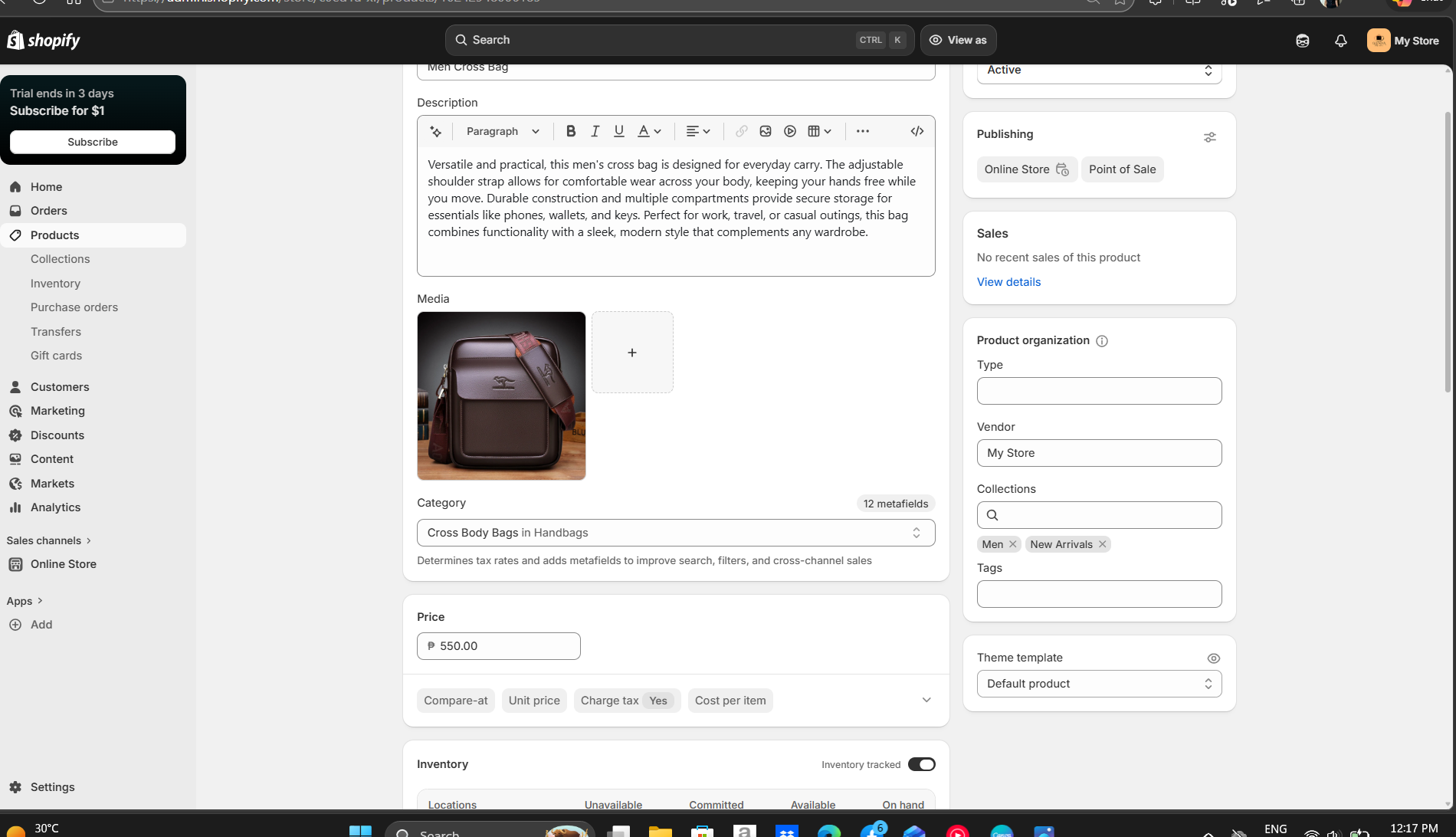Toggle italic formatting
The height and width of the screenshot is (837, 1456).
[x=595, y=131]
